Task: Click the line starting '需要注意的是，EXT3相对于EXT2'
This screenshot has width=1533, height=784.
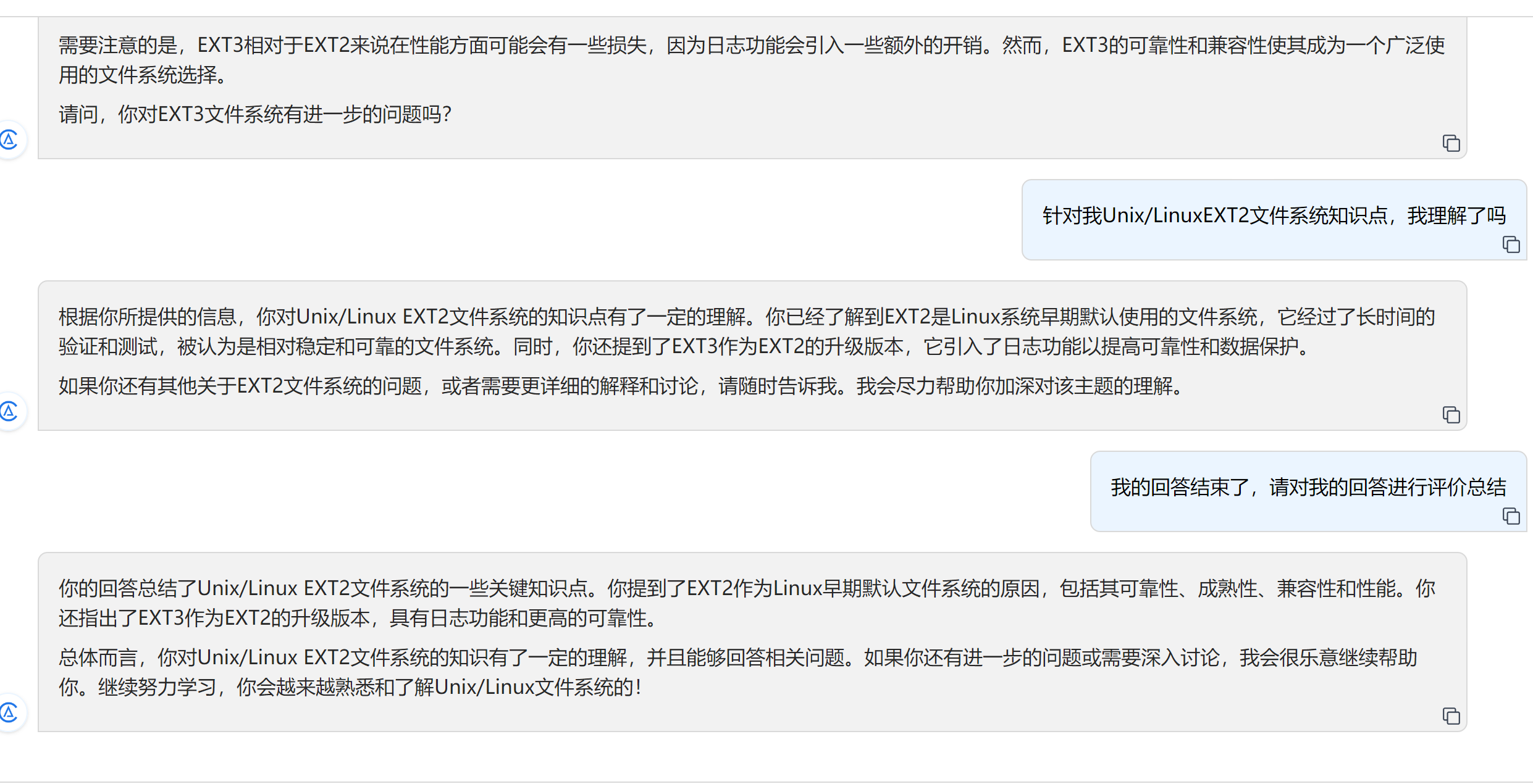Action: coord(751,45)
